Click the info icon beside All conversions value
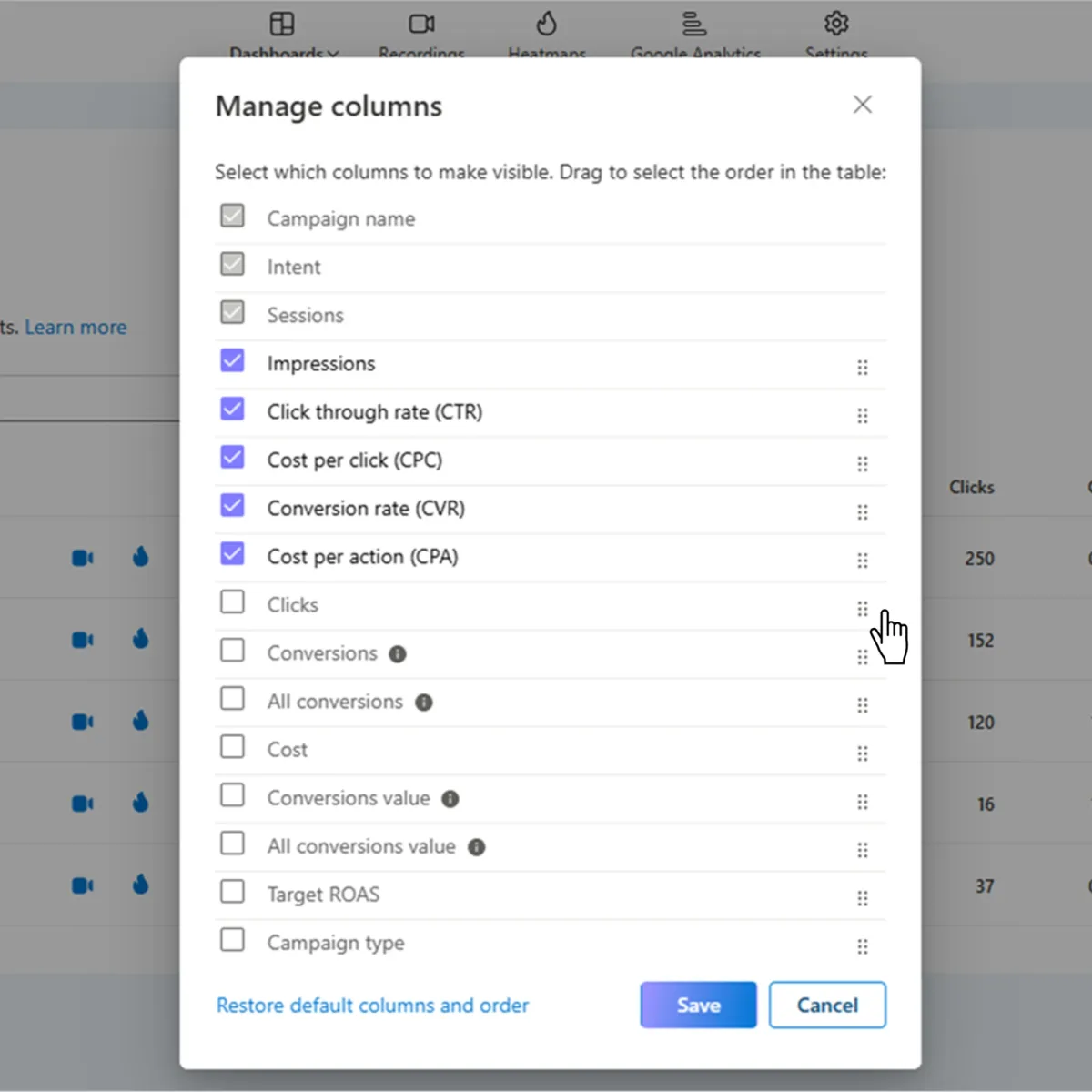Viewport: 1092px width, 1092px height. pyautogui.click(x=476, y=847)
